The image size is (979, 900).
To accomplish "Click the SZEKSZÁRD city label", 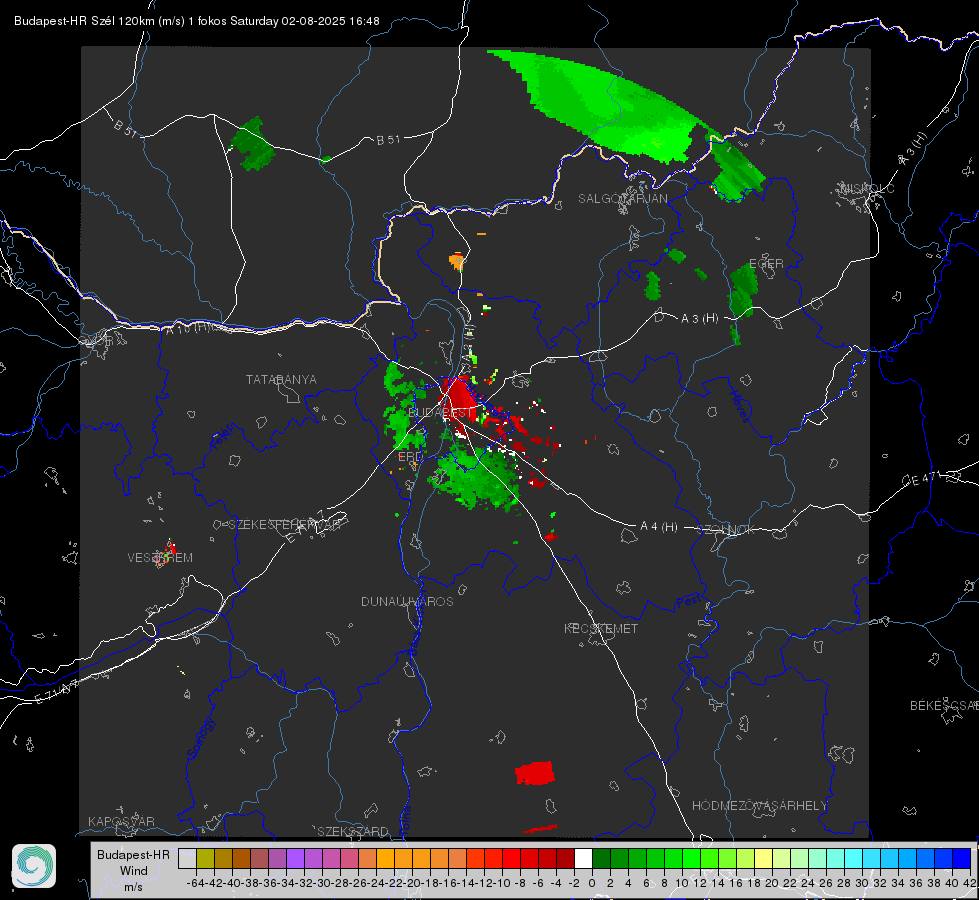I will click(x=353, y=831).
